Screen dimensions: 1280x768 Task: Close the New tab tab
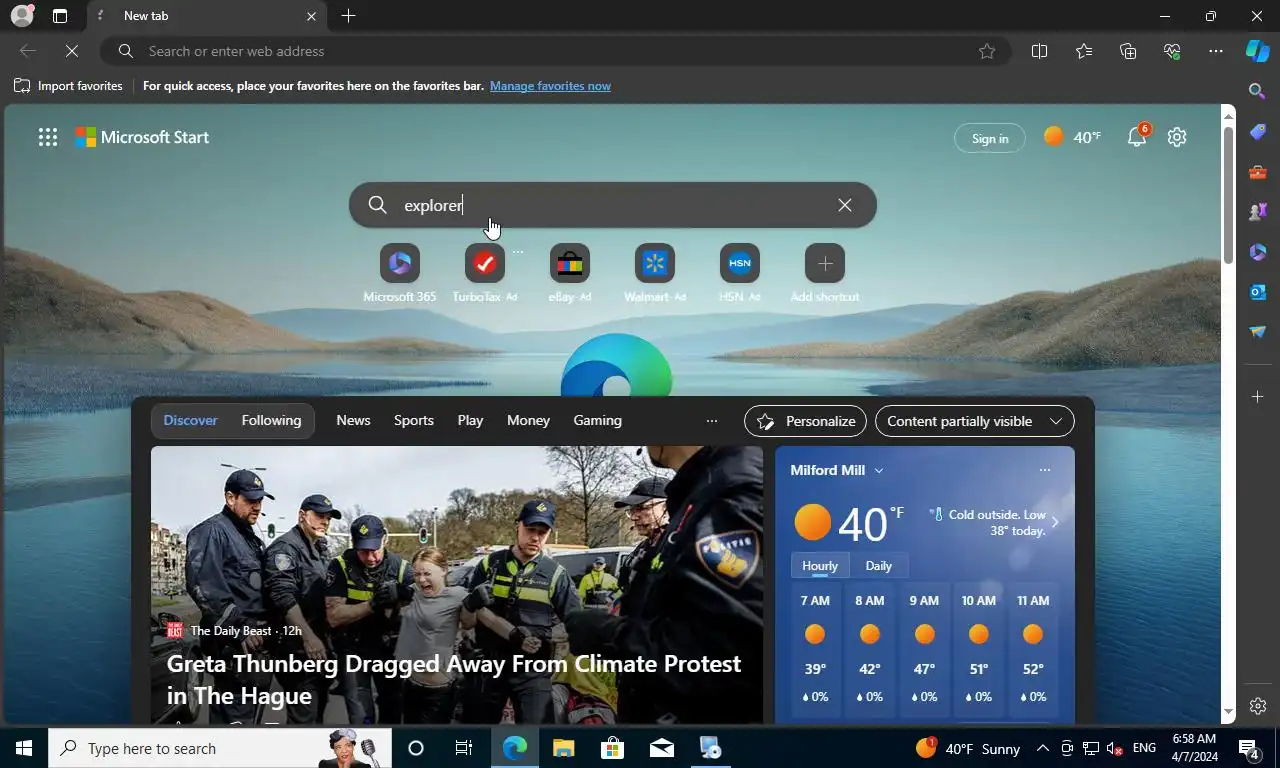point(311,16)
